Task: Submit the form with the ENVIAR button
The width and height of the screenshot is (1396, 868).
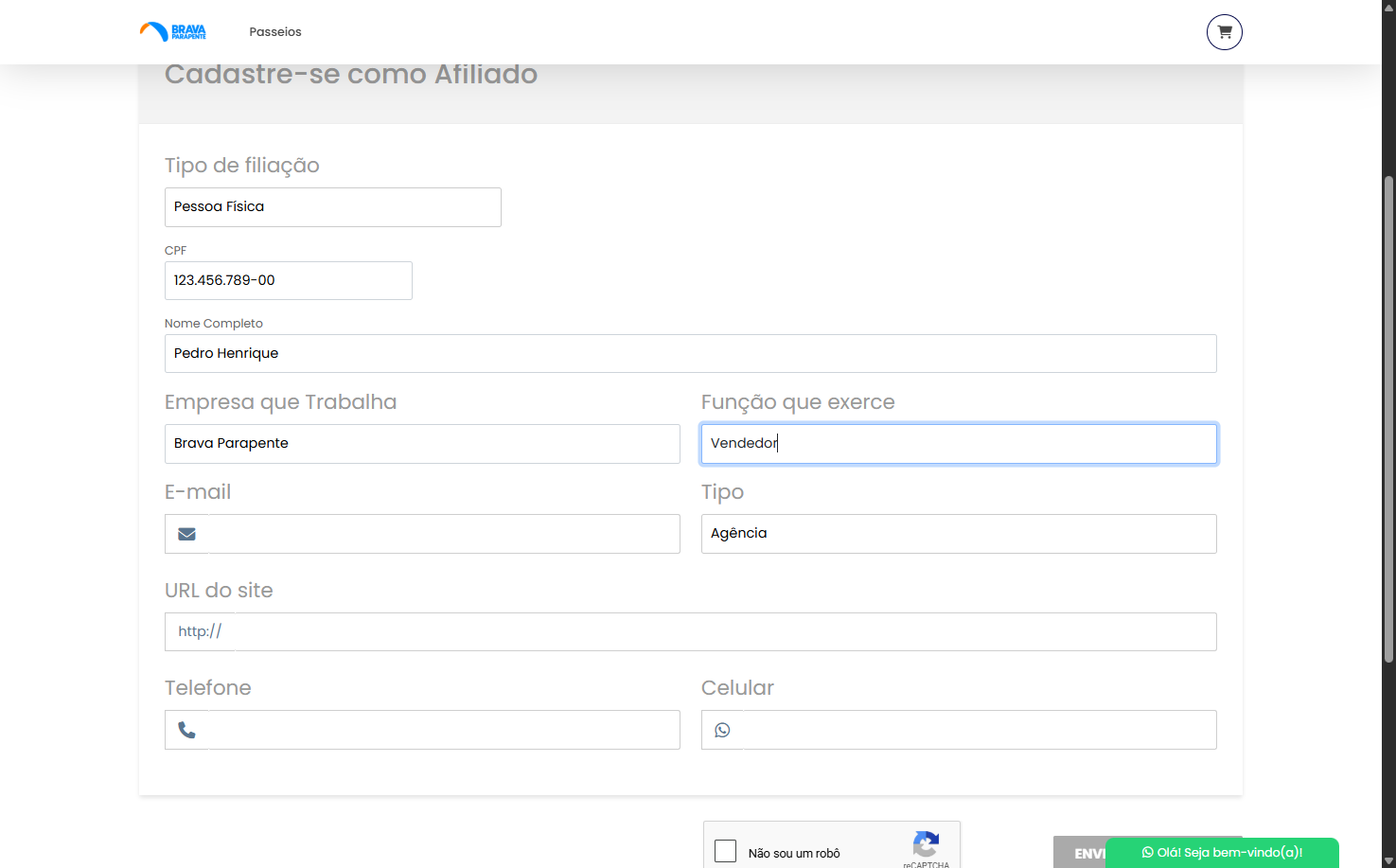Action: coord(1080,853)
